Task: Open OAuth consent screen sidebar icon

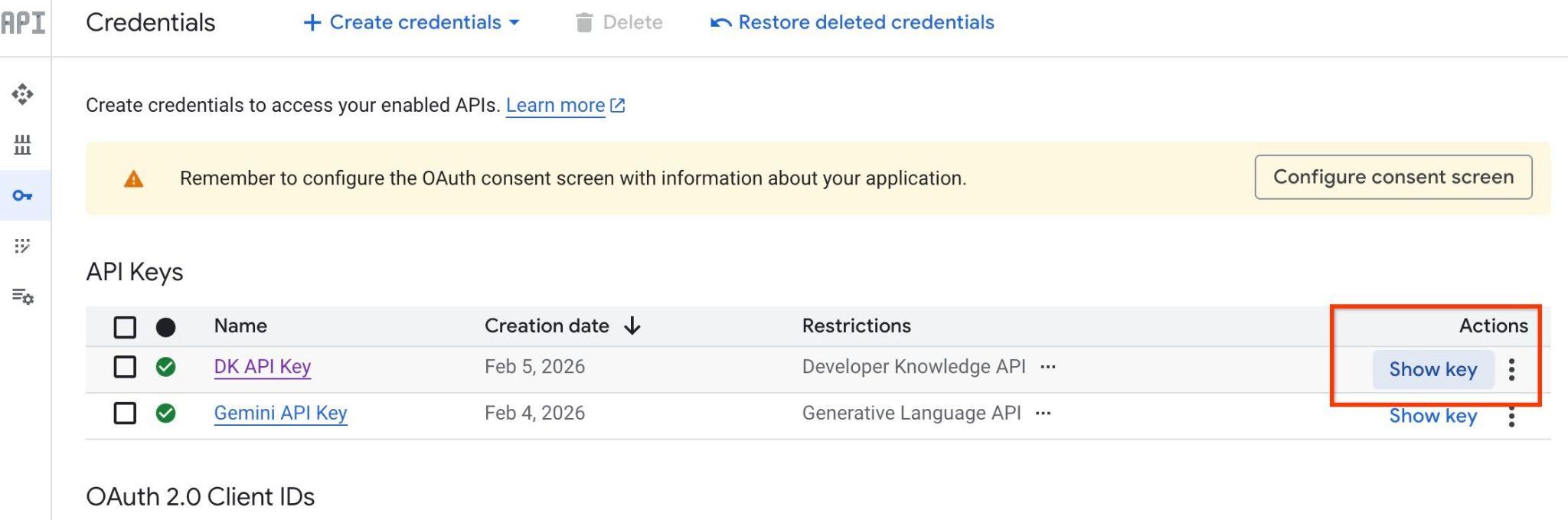Action: click(22, 246)
